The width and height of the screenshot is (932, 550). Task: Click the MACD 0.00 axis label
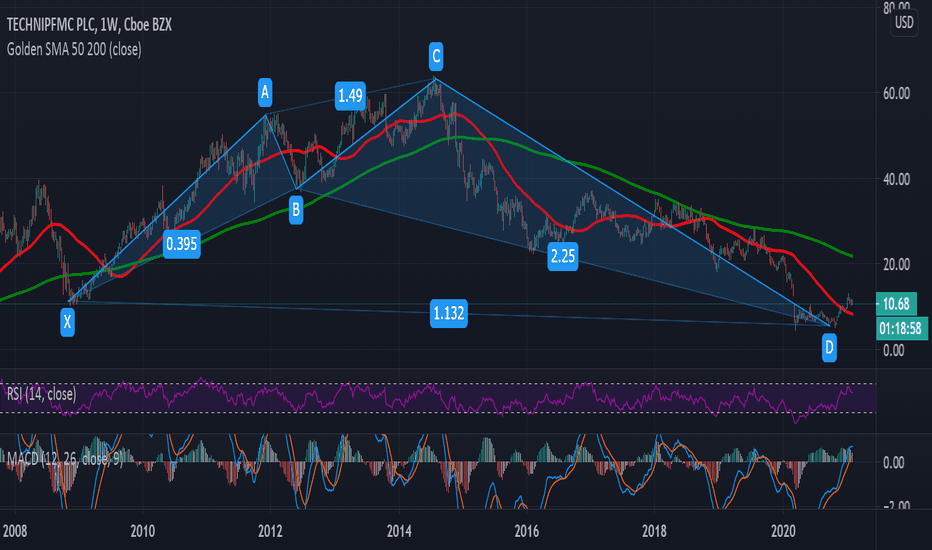[x=894, y=462]
